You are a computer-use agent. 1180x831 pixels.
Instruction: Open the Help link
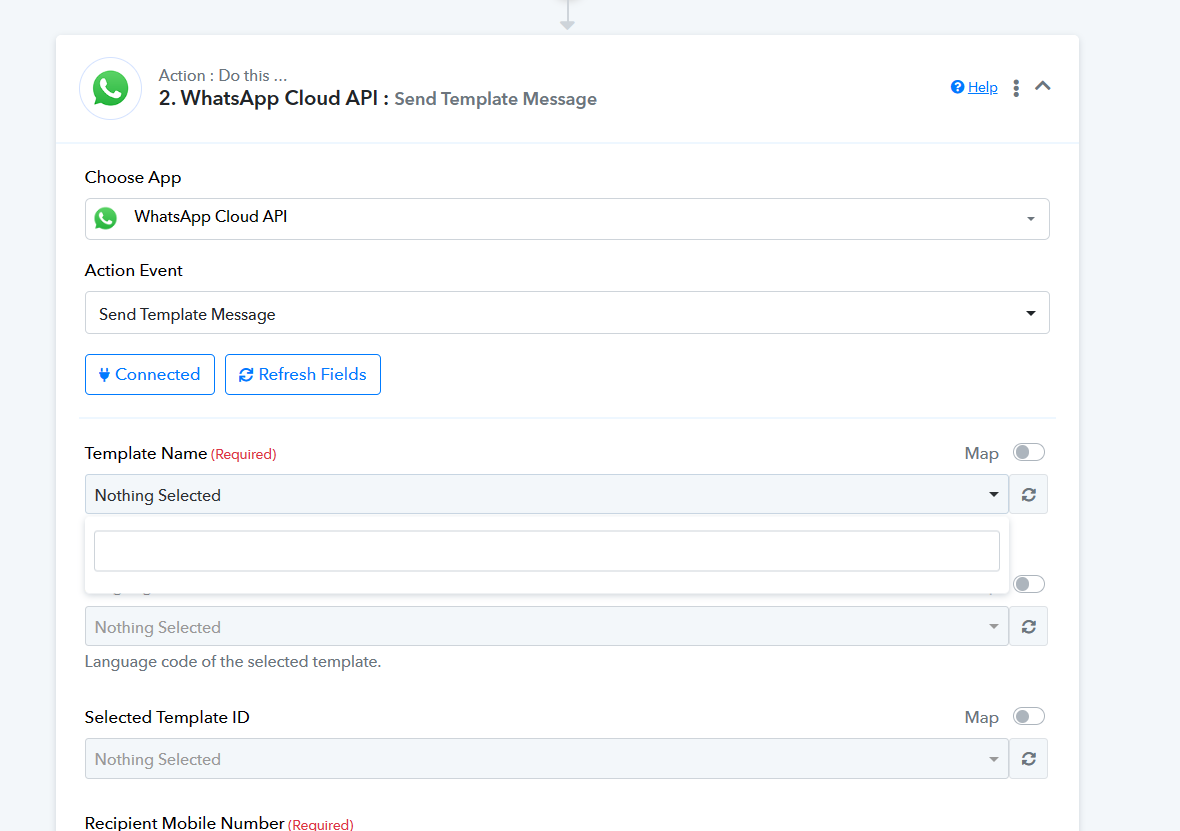coord(982,87)
